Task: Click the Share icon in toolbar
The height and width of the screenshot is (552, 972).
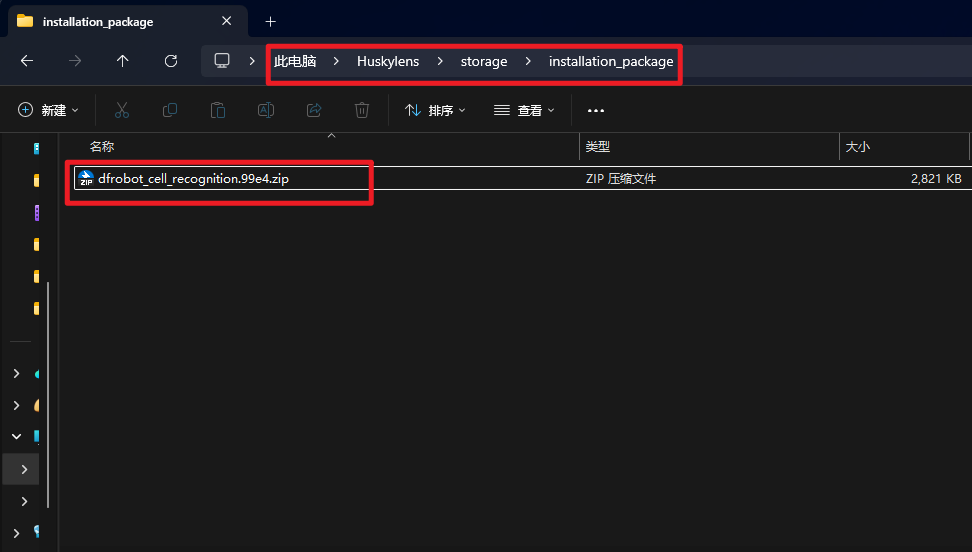Action: click(314, 110)
